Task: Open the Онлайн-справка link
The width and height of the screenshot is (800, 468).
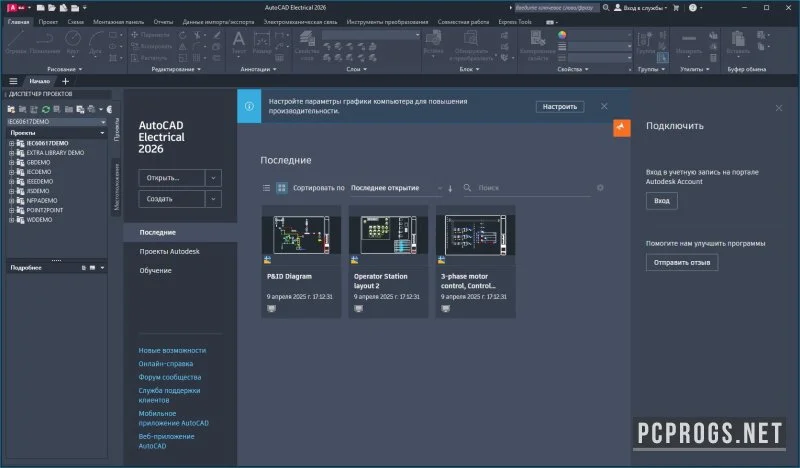Action: pos(165,363)
